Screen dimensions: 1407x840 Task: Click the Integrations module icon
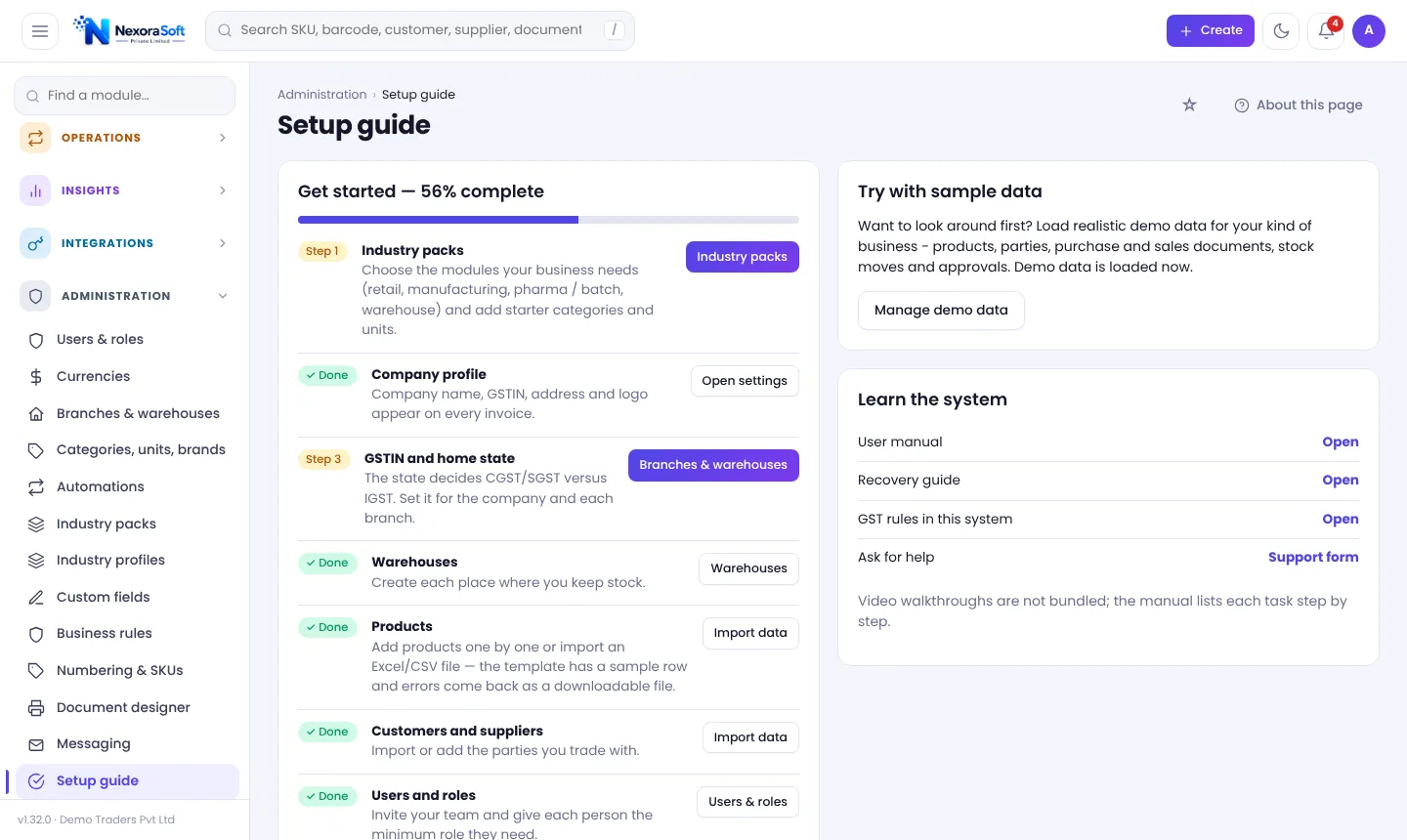[x=35, y=243]
